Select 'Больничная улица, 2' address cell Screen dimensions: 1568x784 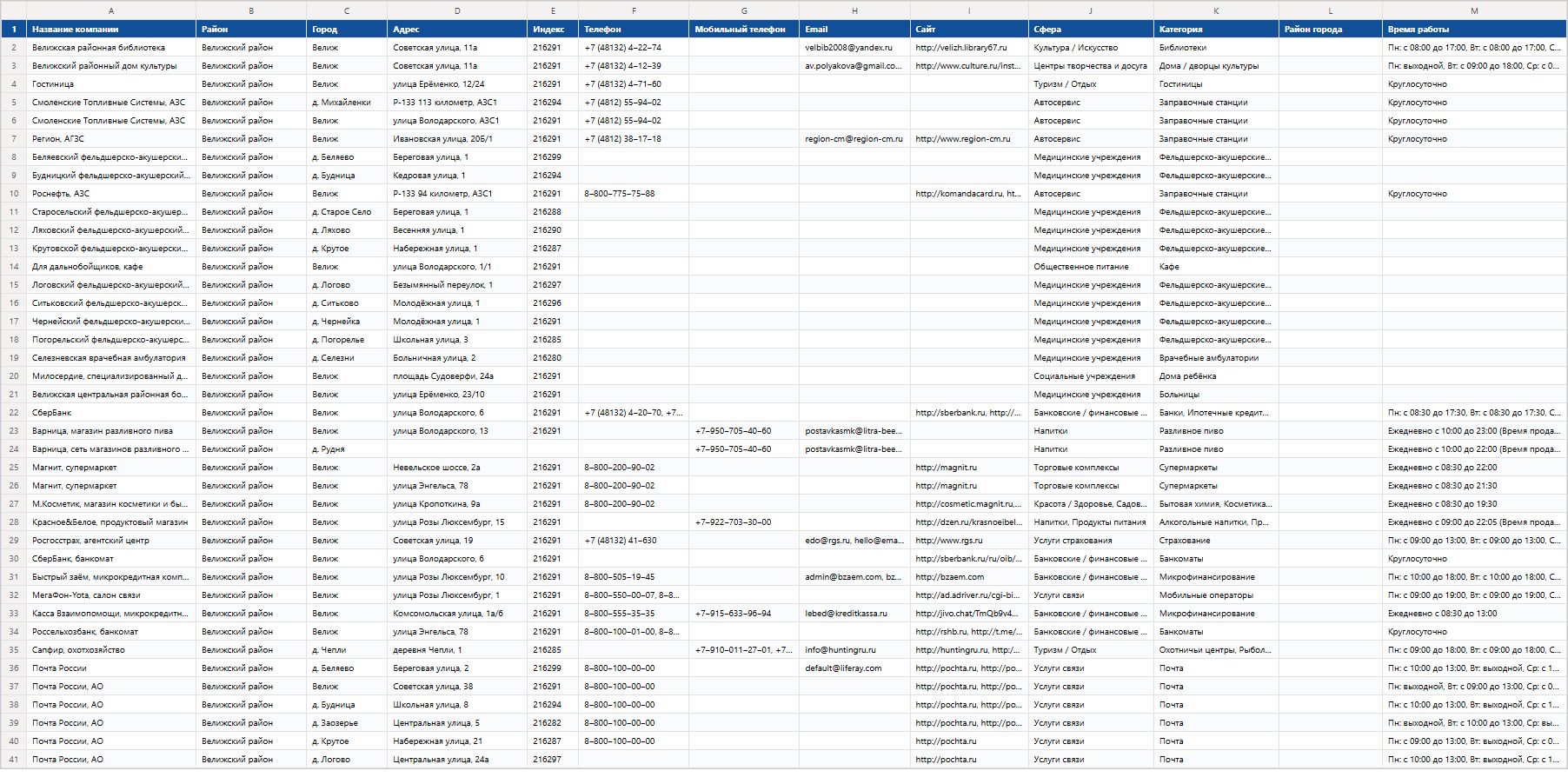click(457, 358)
